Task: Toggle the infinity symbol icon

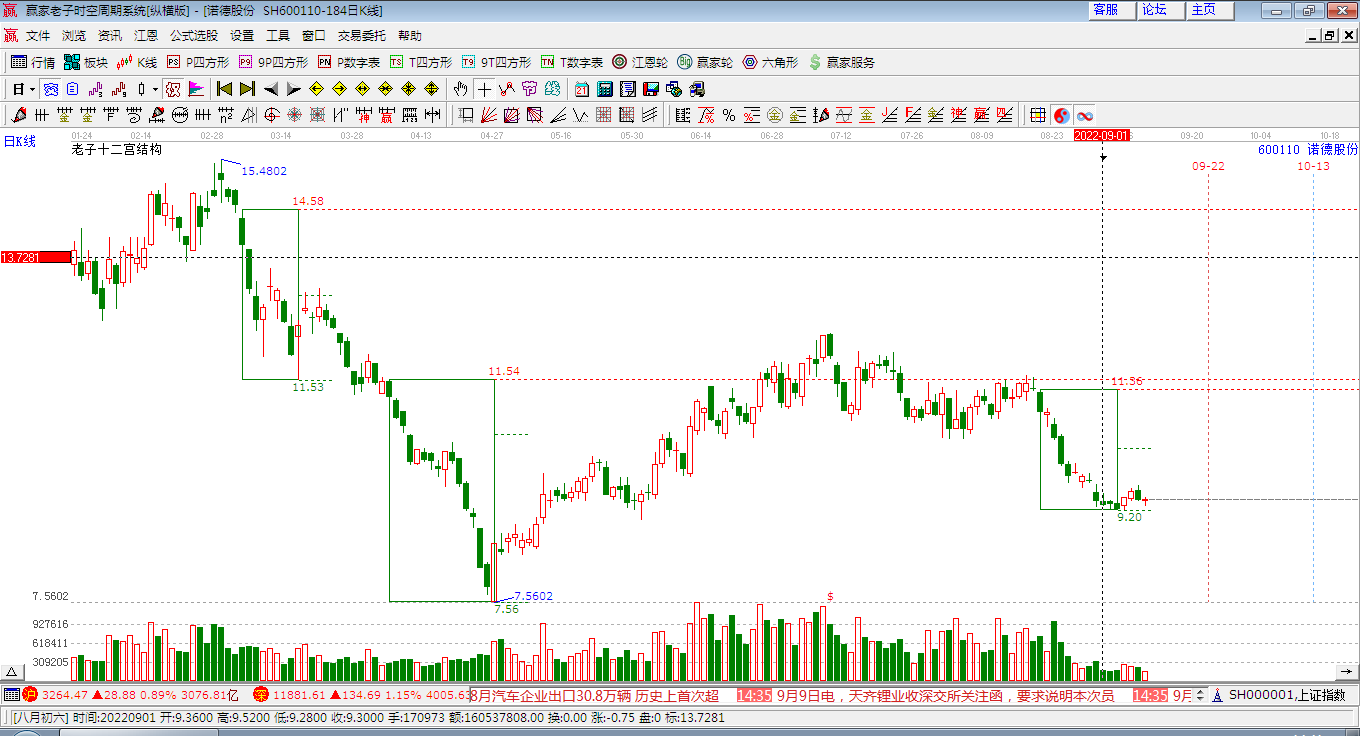Action: tap(1084, 115)
